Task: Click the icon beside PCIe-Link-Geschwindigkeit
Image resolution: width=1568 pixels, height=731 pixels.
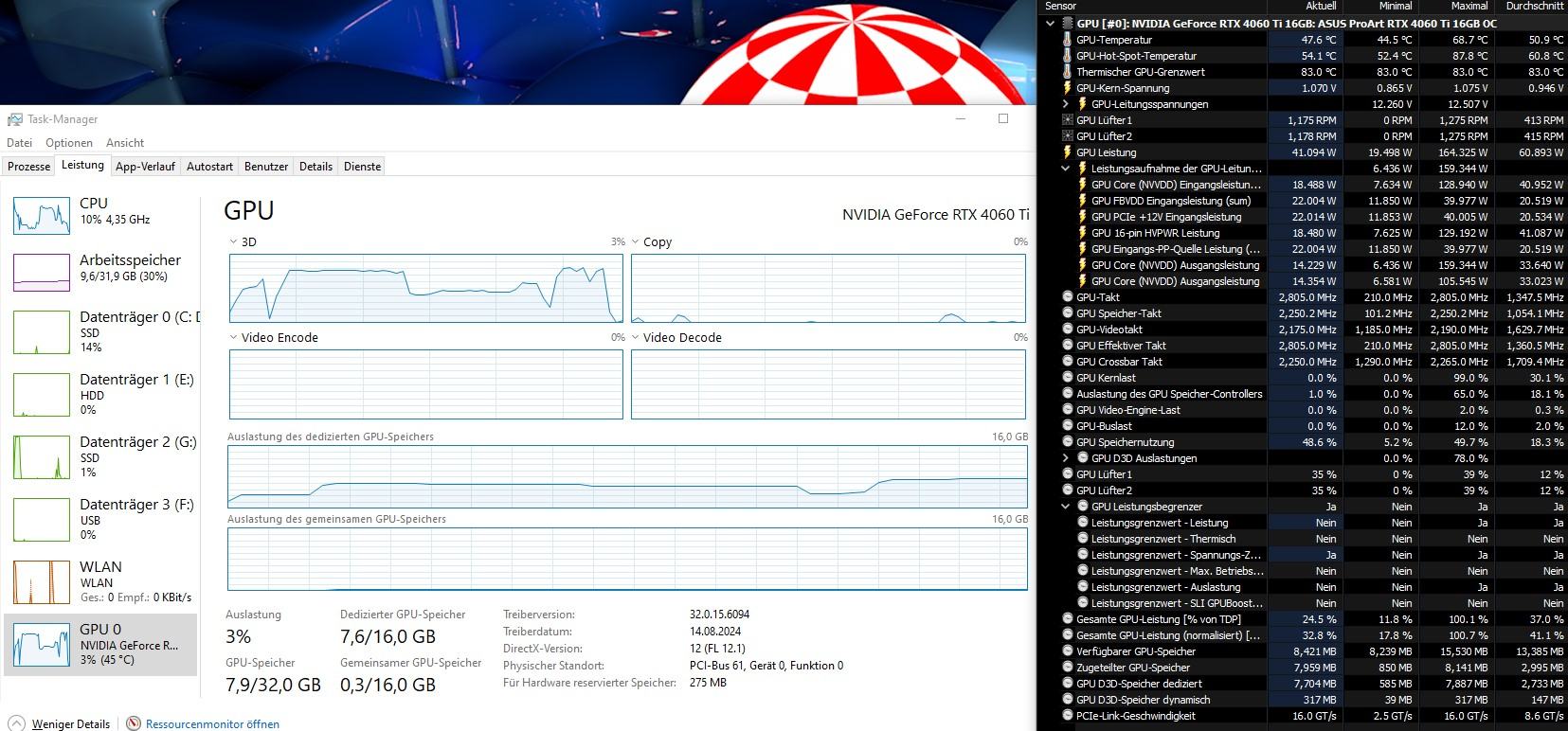Action: 1068,716
